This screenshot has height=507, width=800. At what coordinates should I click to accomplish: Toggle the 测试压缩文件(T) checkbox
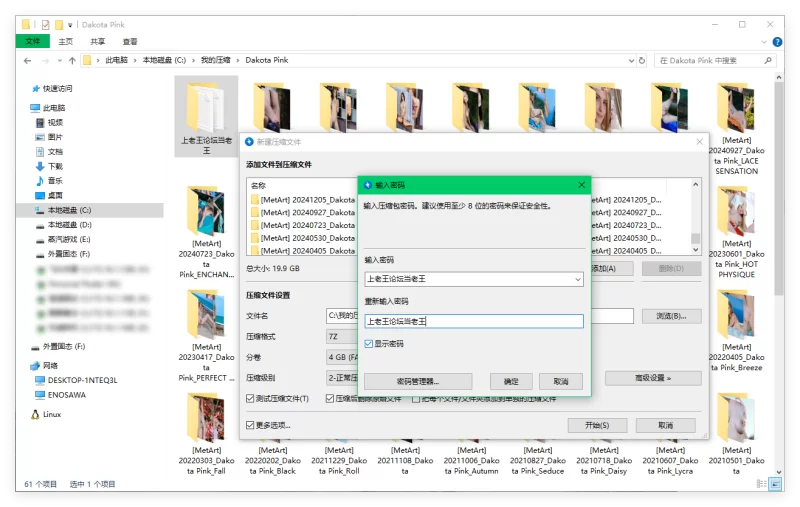250,398
